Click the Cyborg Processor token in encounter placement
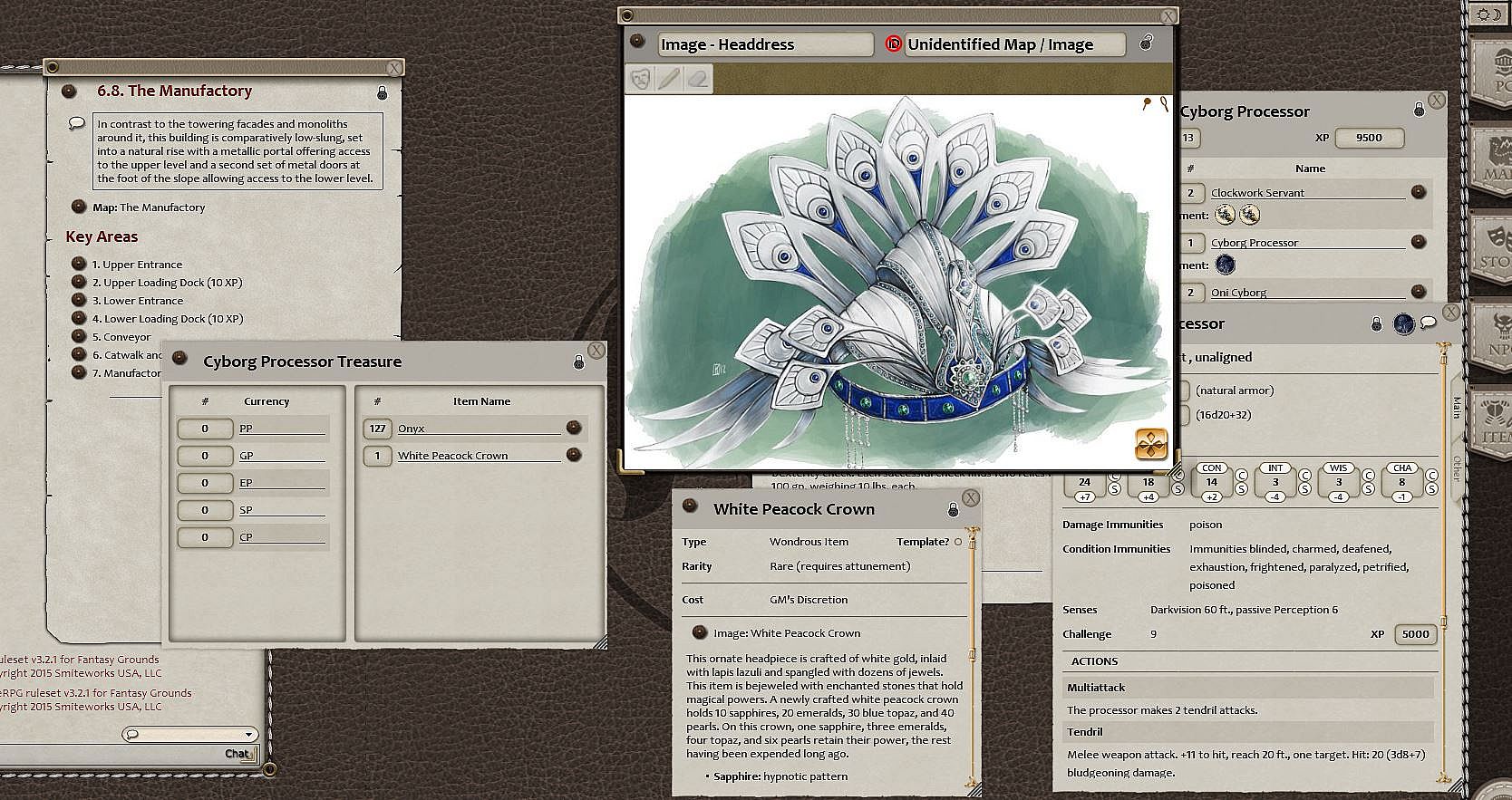 [1225, 265]
